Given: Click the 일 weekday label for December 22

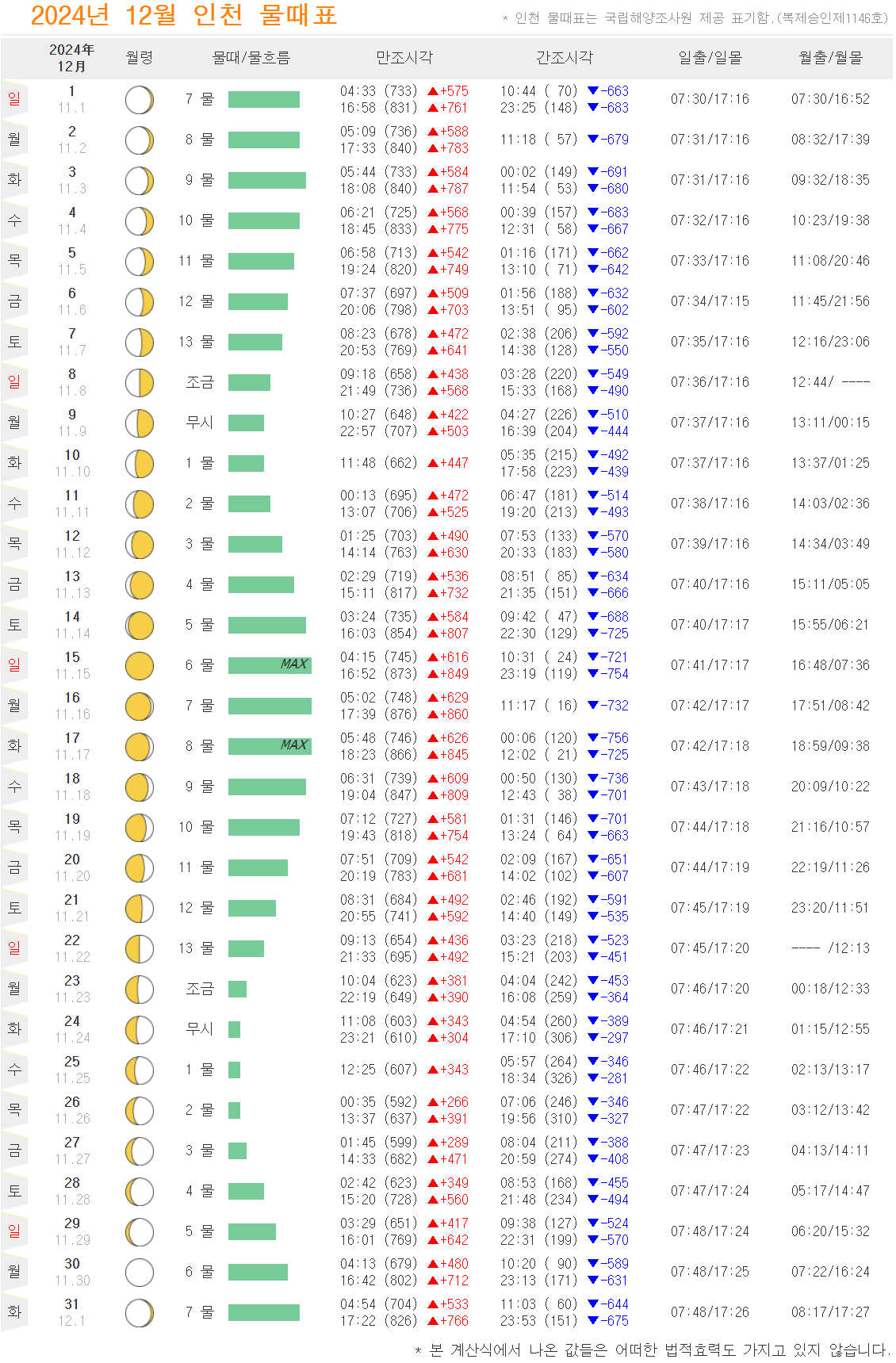Looking at the screenshot, I should pos(14,948).
